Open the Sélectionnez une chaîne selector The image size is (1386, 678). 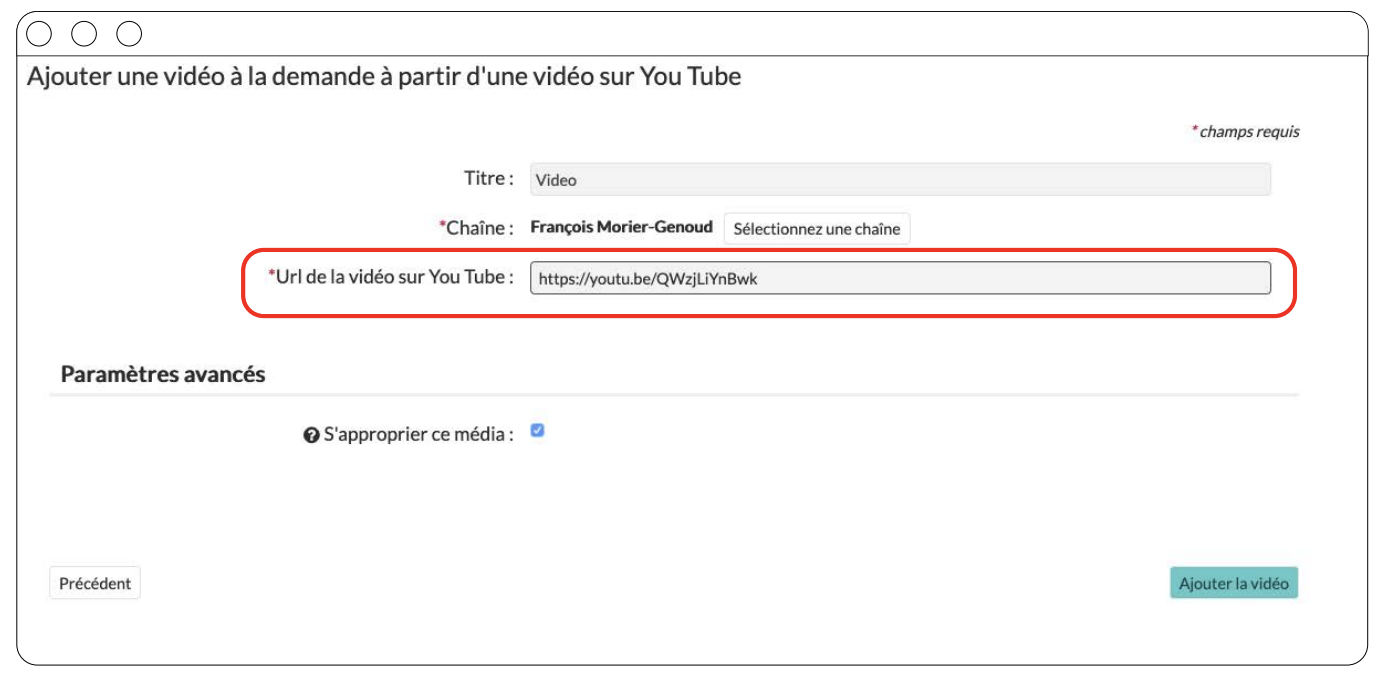[816, 228]
